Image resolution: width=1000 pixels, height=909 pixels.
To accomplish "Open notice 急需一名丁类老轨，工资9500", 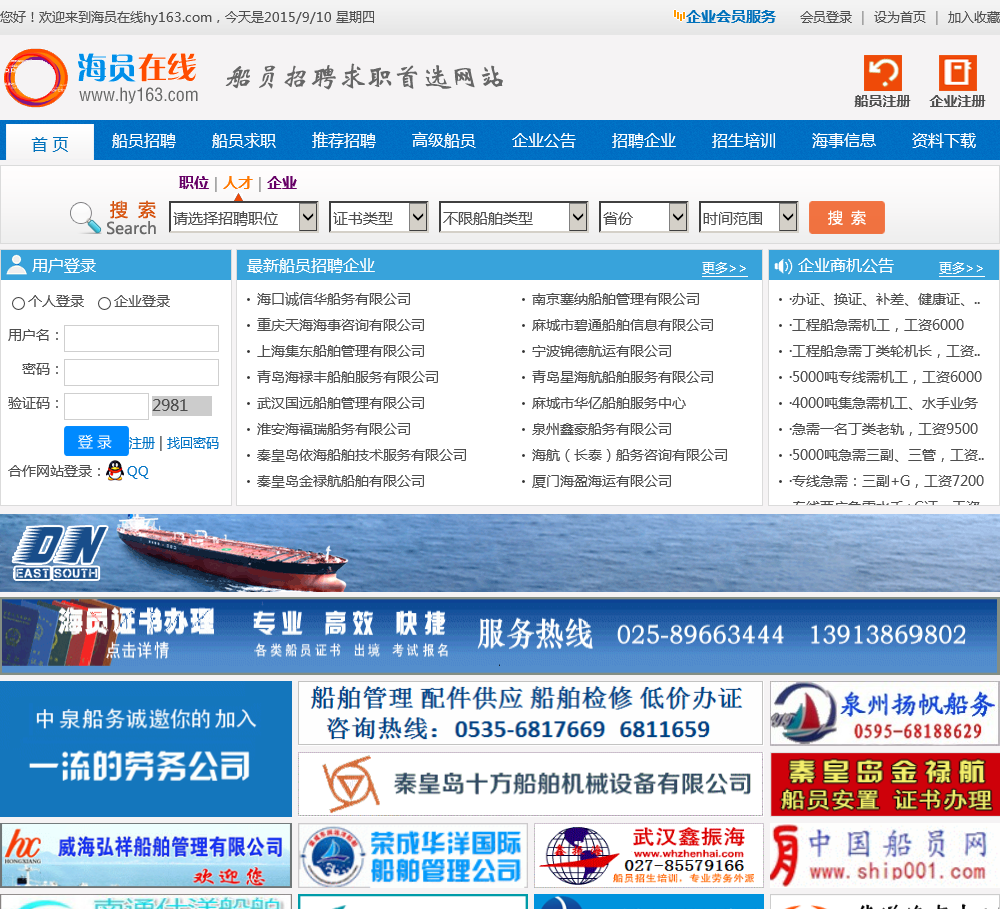I will (x=884, y=429).
